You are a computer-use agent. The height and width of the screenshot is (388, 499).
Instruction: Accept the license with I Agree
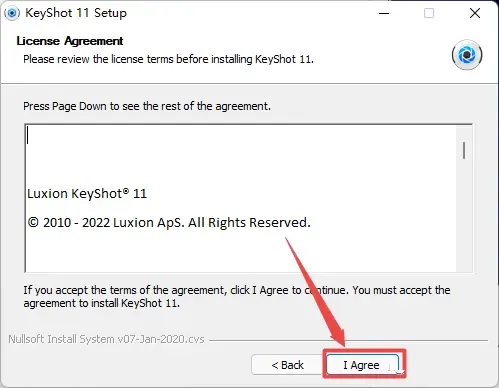[x=362, y=365]
